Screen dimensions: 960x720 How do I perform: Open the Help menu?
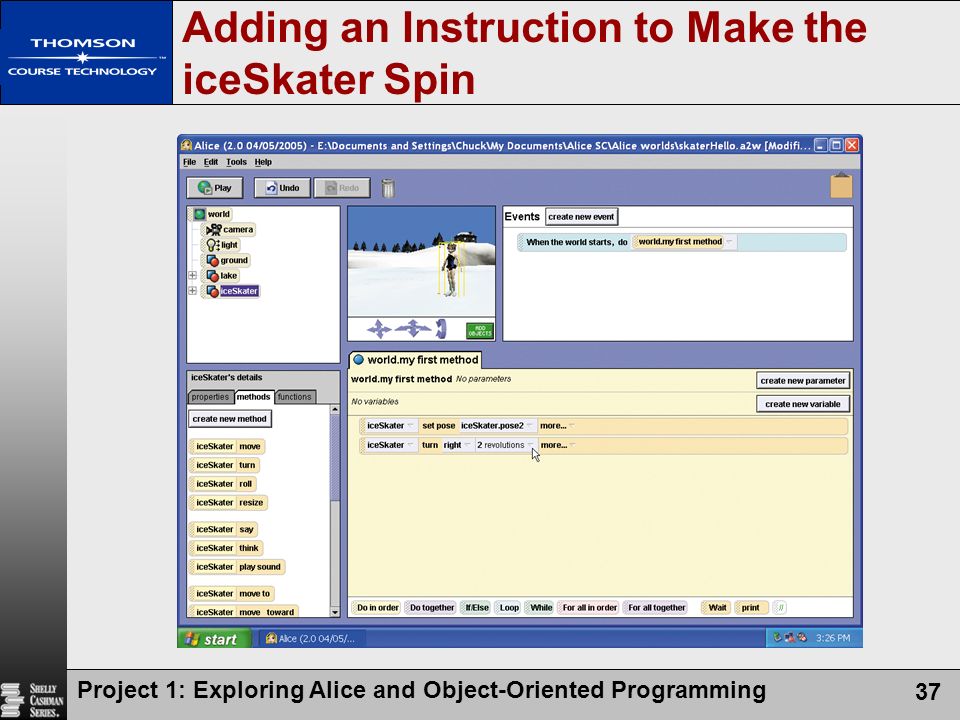coord(263,162)
